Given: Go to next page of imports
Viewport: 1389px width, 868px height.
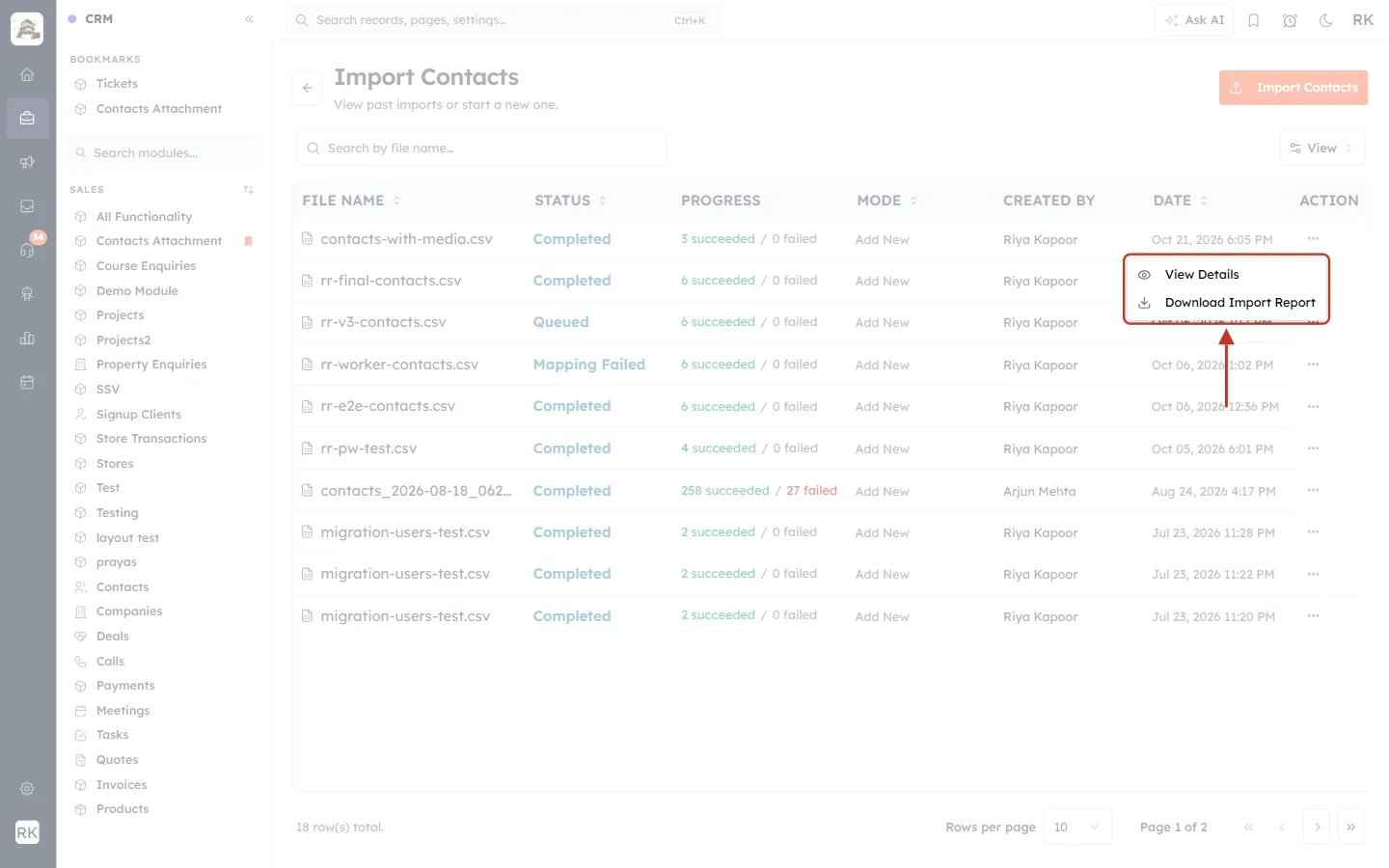Looking at the screenshot, I should coord(1318,827).
